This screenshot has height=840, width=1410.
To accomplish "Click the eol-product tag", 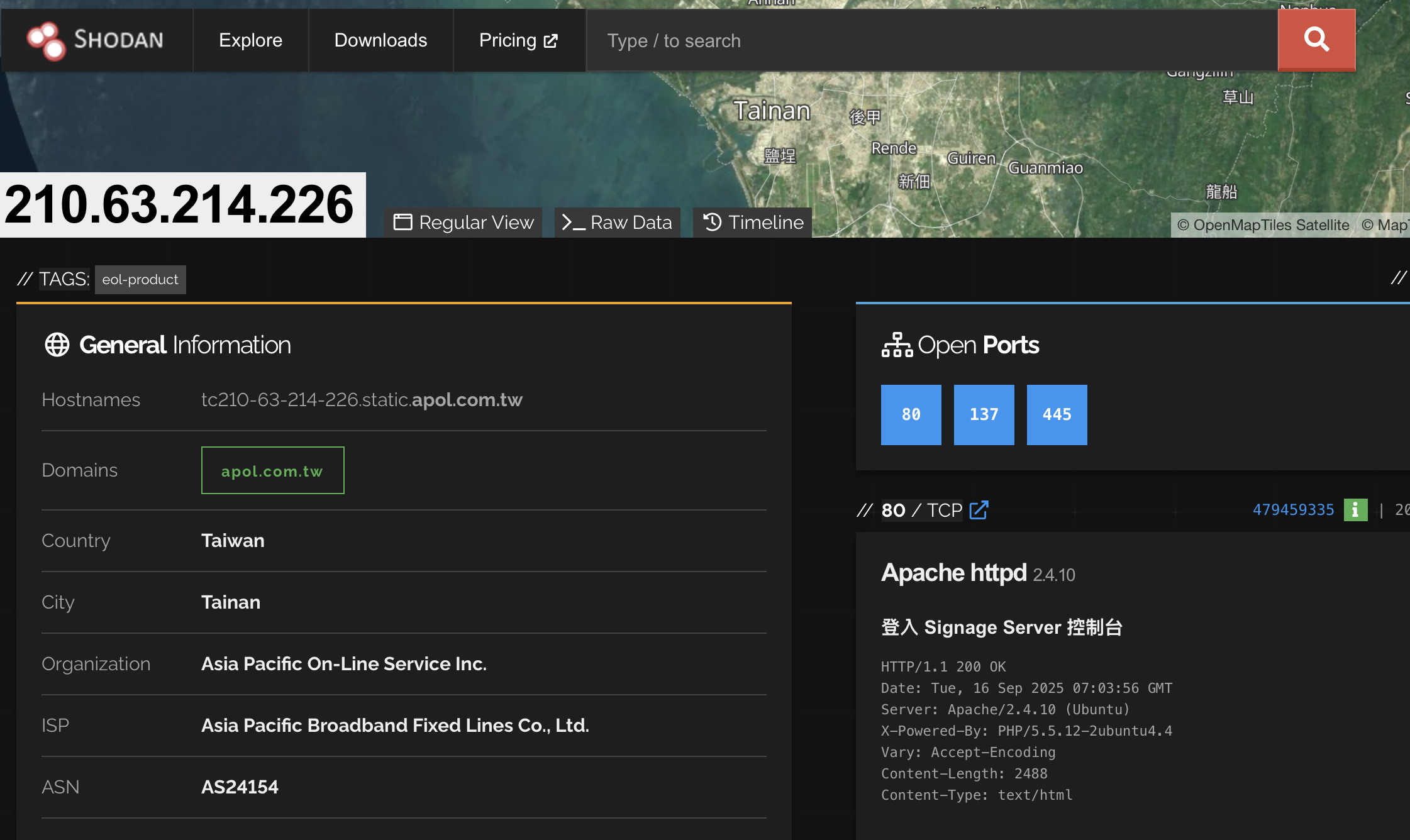I will [x=140, y=279].
